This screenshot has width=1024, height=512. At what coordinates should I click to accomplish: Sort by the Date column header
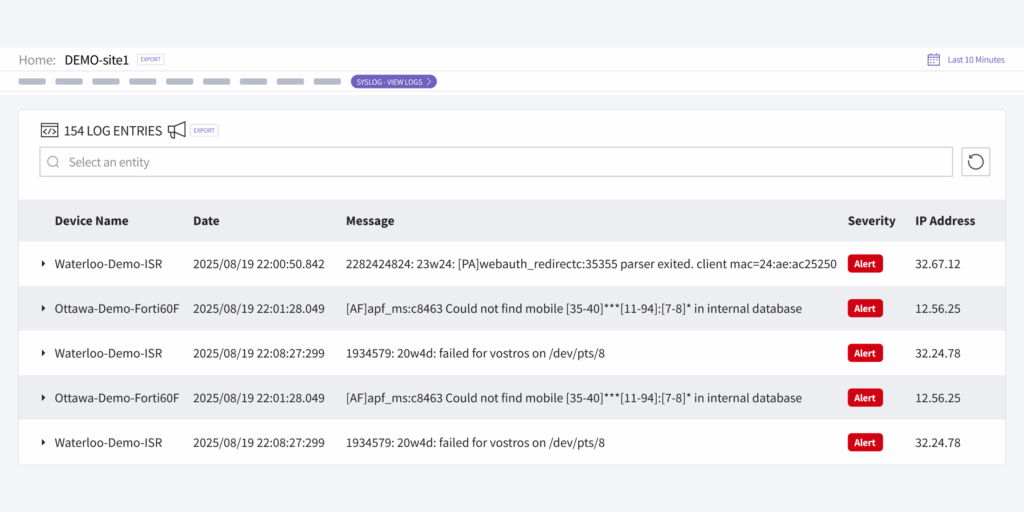[206, 221]
